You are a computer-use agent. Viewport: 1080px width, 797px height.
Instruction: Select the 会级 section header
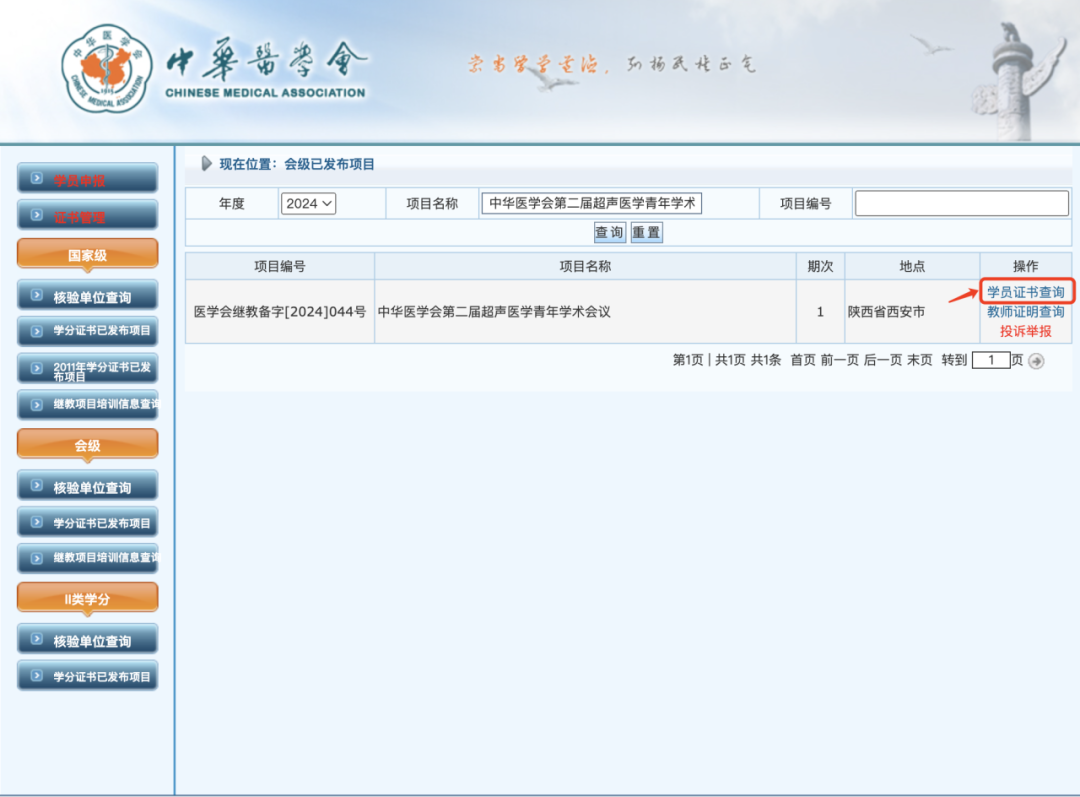click(87, 446)
